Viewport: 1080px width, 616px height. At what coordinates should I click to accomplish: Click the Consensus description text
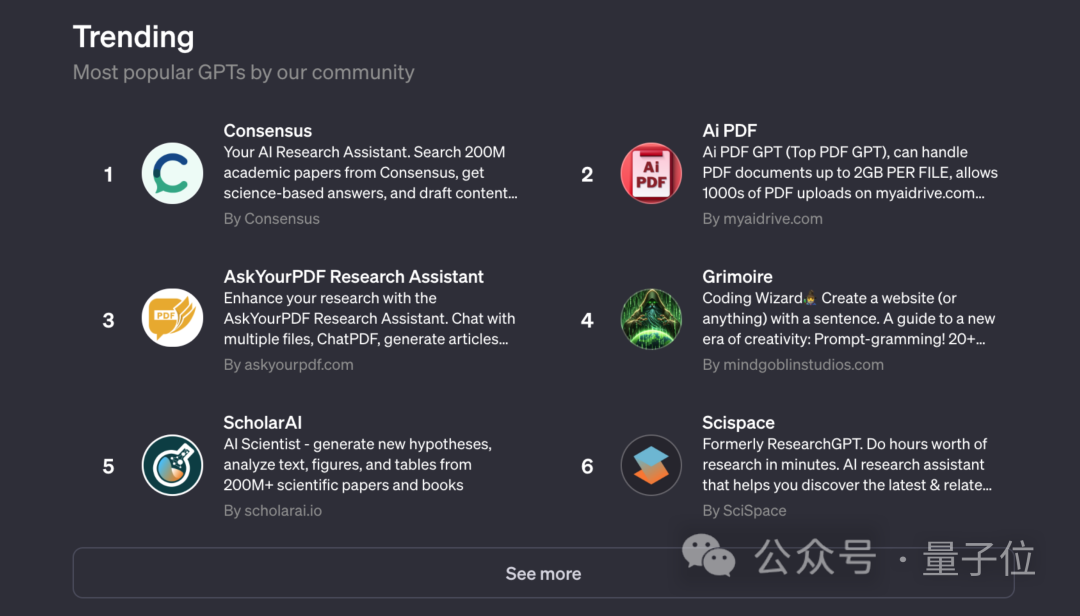[370, 173]
